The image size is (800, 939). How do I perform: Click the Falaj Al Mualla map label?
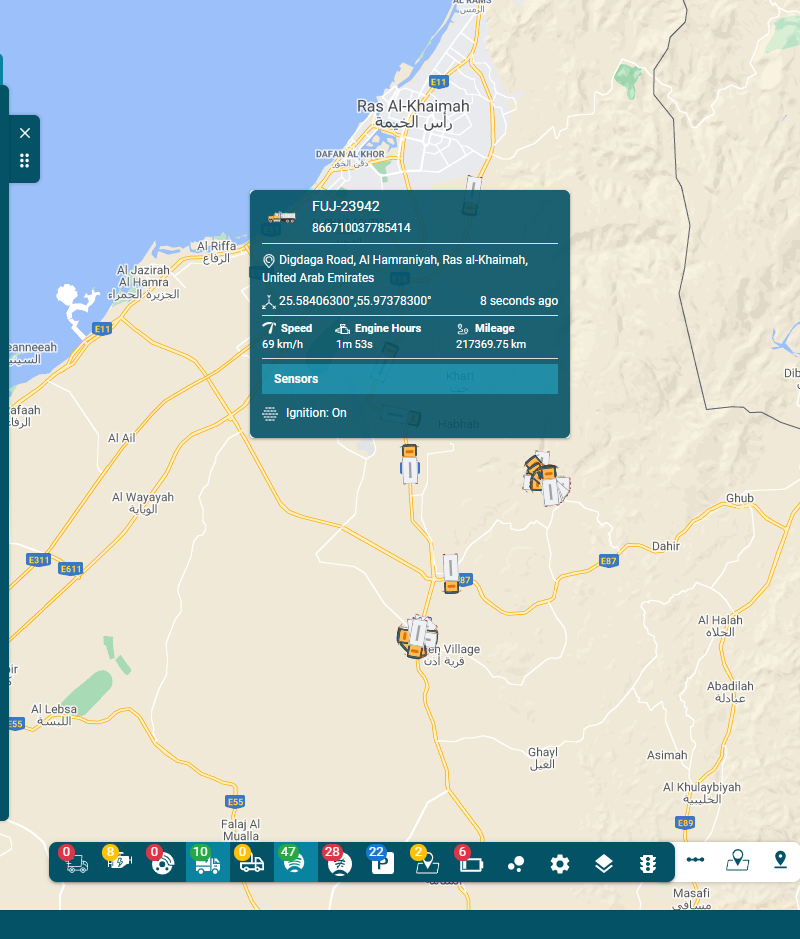pos(241,830)
